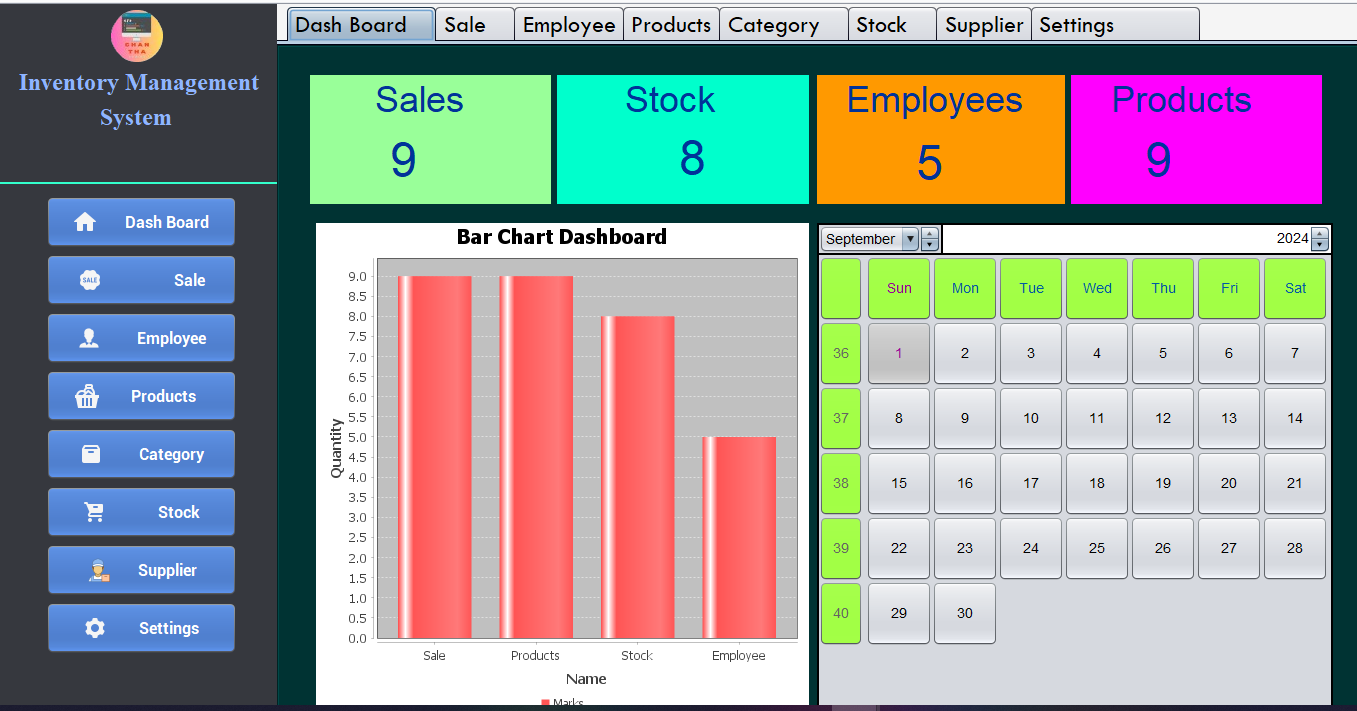
Task: Open the September month dropdown
Action: tap(910, 239)
